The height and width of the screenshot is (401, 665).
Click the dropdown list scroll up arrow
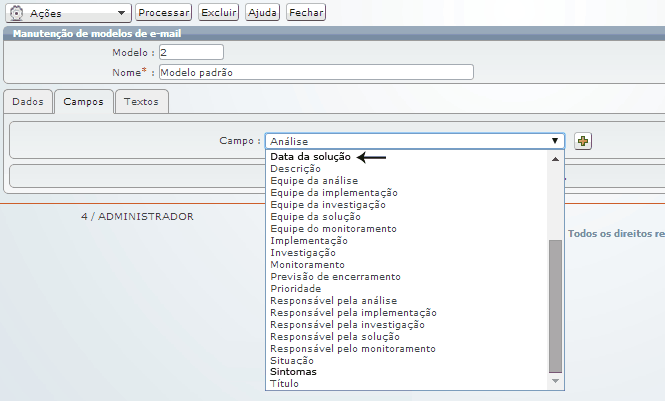[x=556, y=158]
